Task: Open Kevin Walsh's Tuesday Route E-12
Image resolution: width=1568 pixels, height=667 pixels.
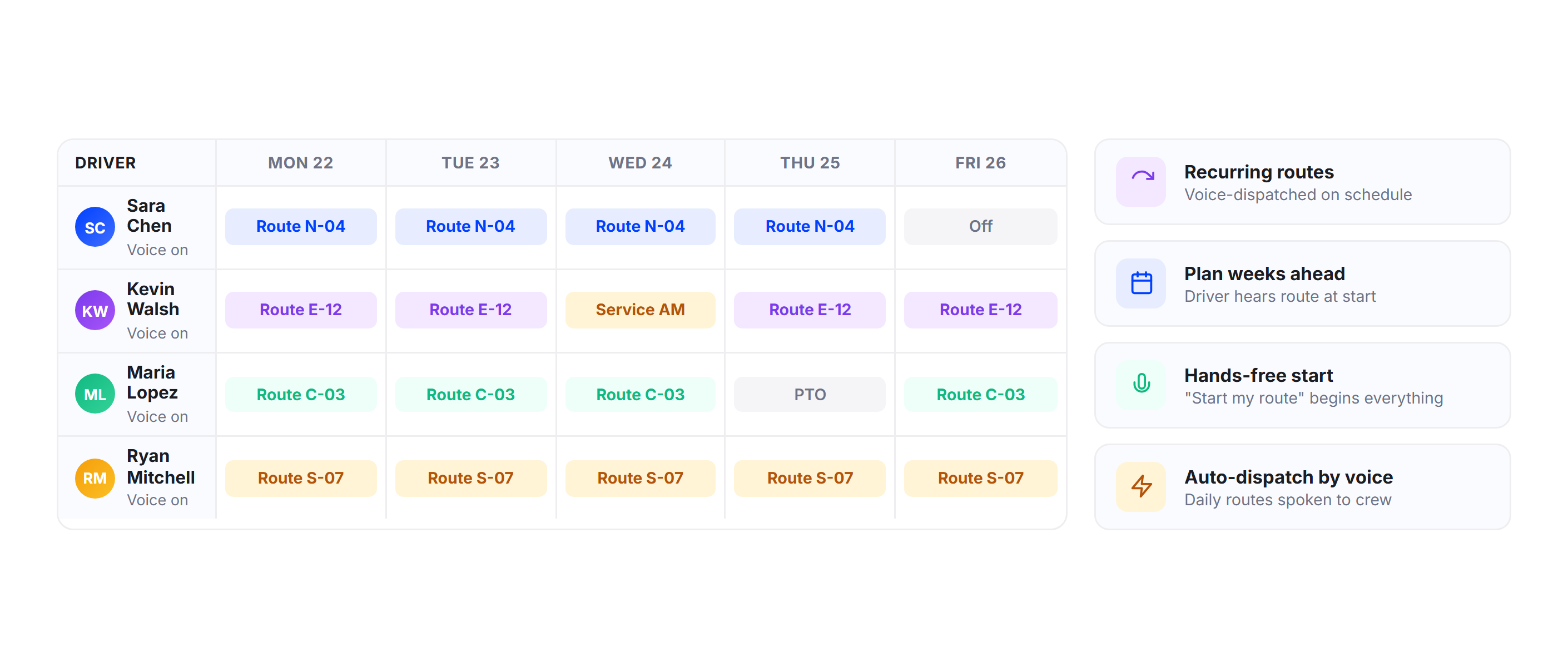Action: click(x=470, y=310)
